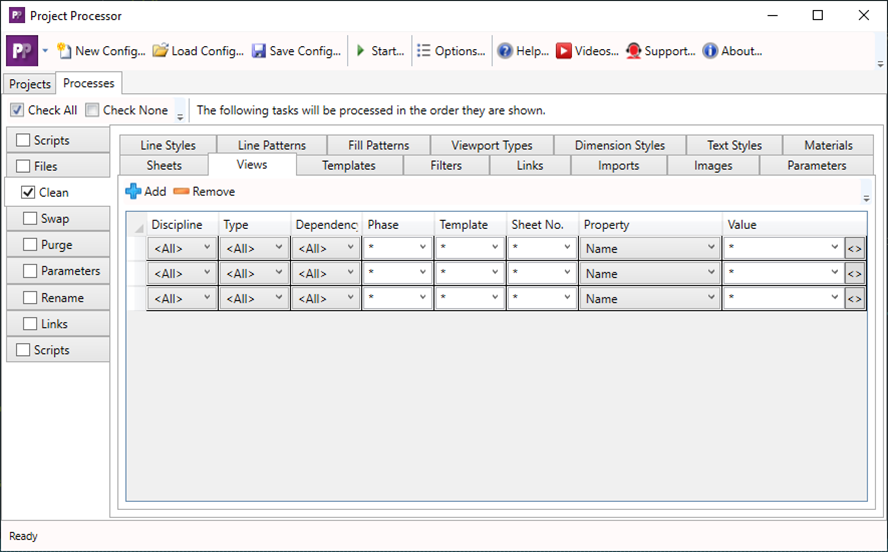Open third row Value dropdown
888x552 pixels.
point(784,298)
